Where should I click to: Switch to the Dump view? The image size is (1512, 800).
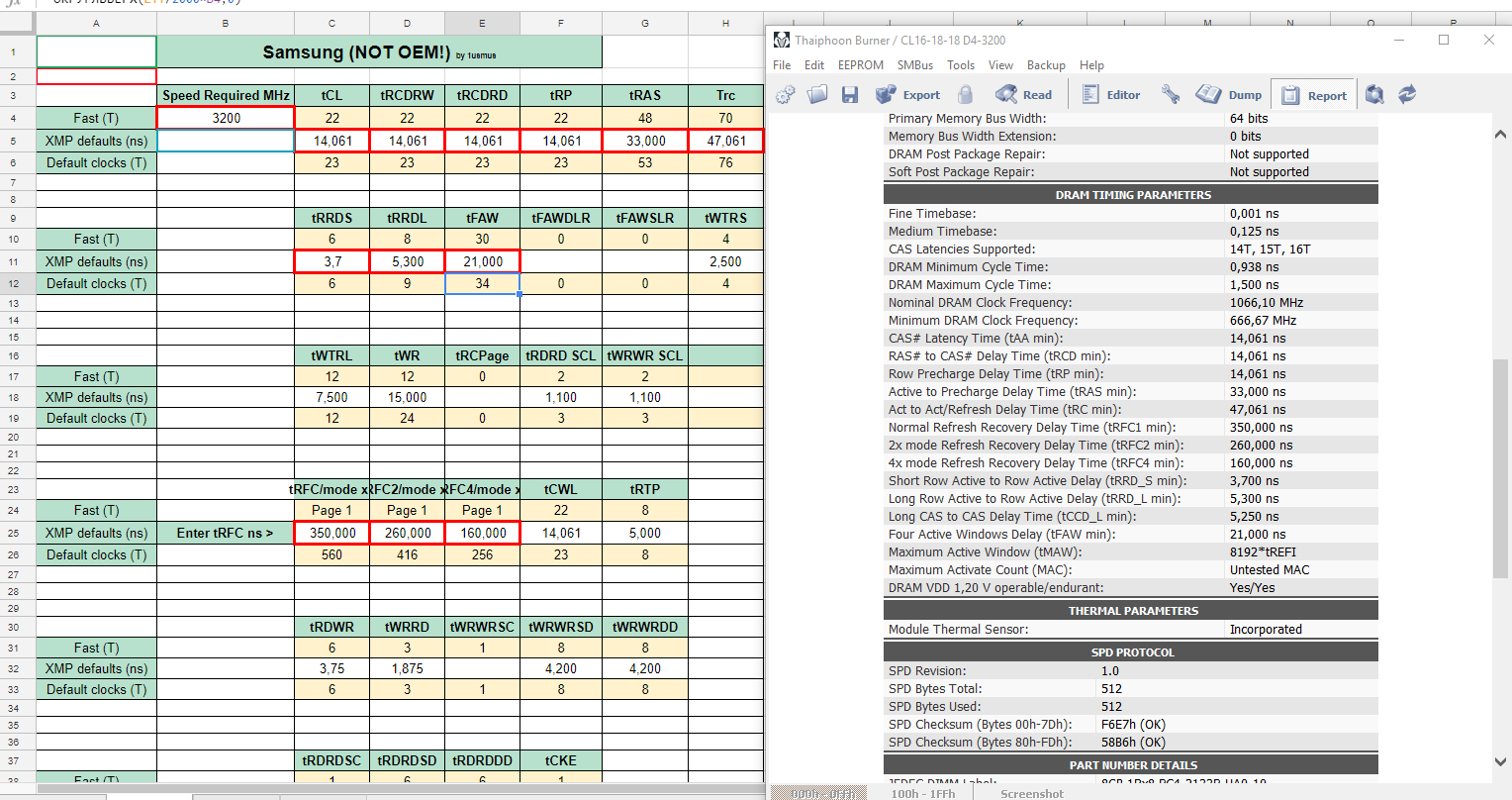click(1230, 95)
